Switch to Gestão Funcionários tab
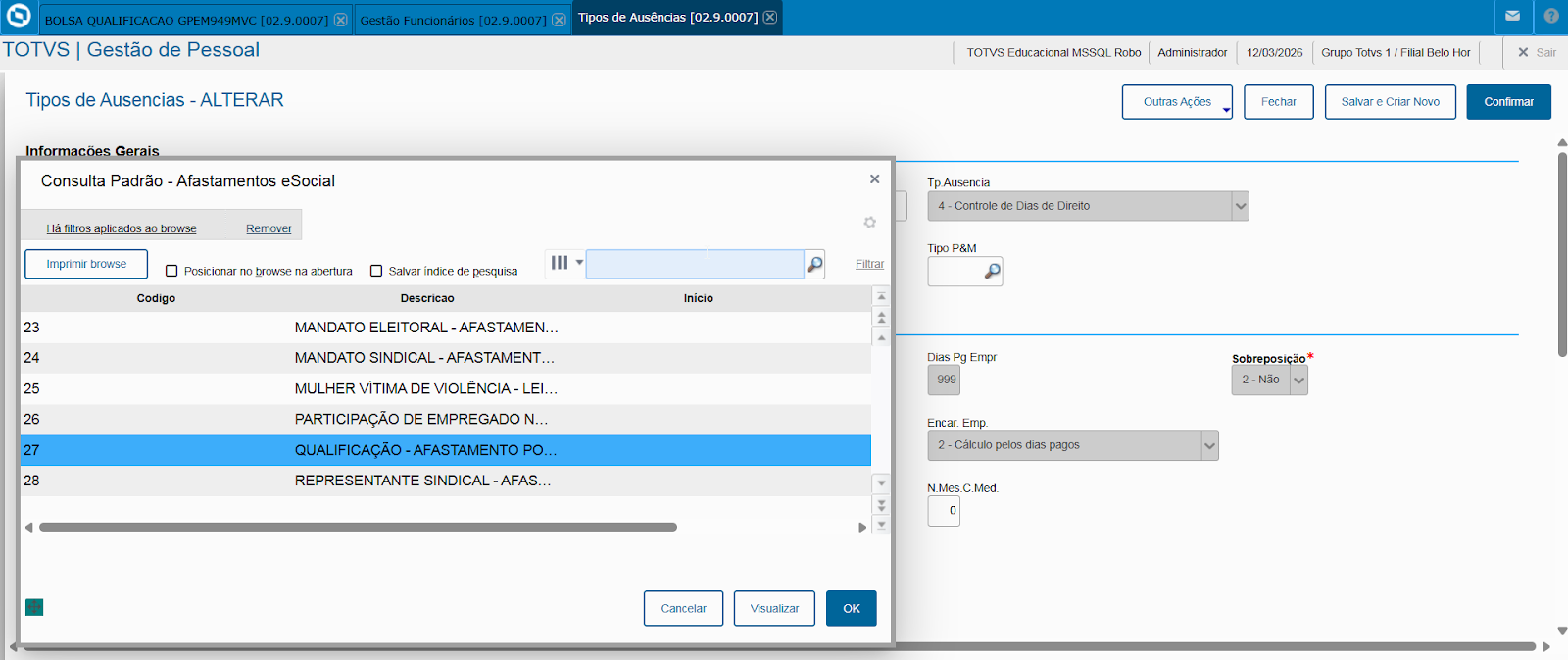This screenshot has height=660, width=1568. [x=454, y=20]
